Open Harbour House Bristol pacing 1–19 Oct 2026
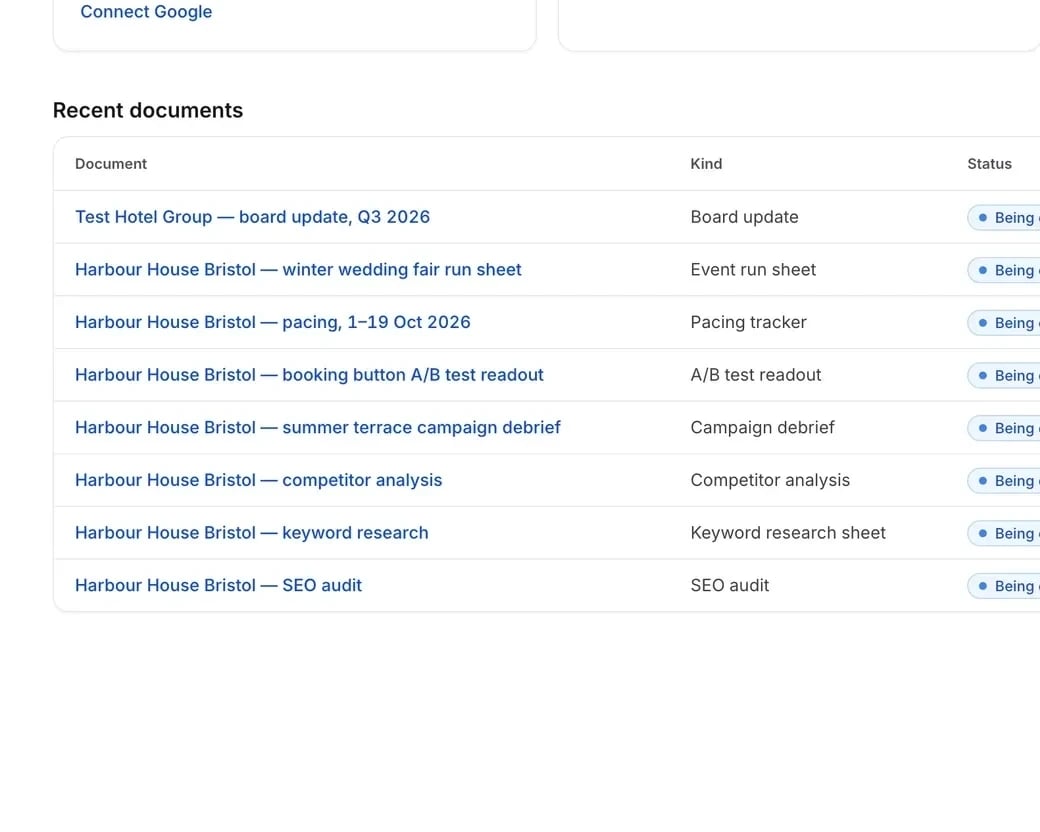Screen dimensions: 1040x832 (273, 322)
